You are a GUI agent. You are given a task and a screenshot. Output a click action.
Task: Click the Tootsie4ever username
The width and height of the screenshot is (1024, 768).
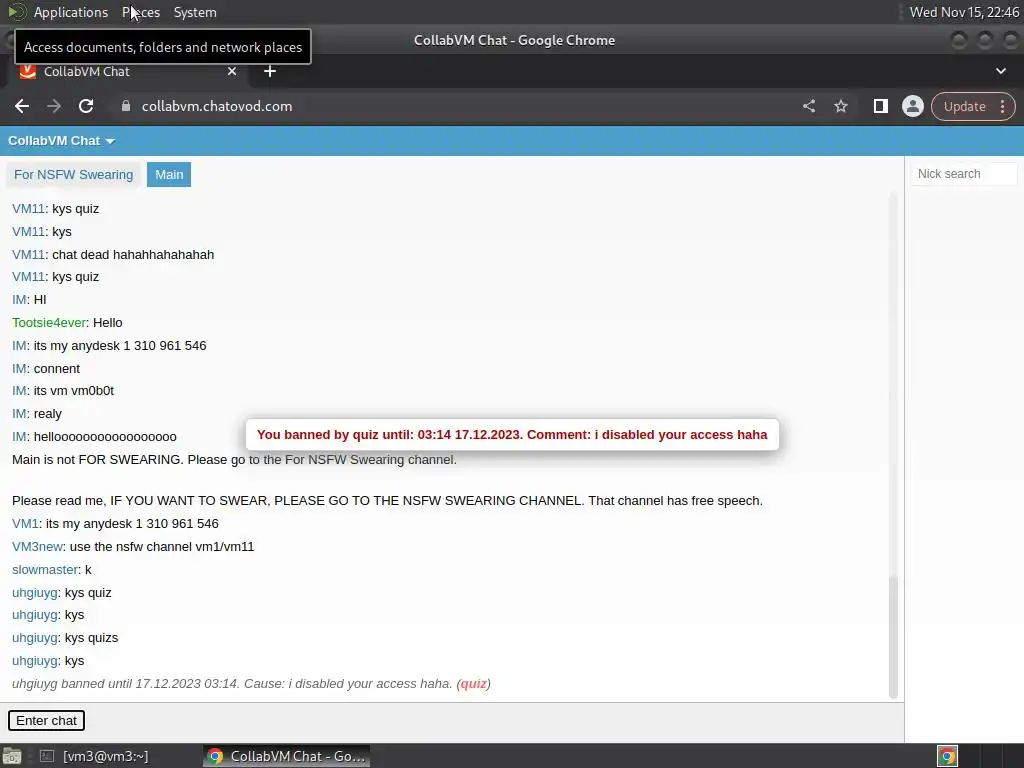pyautogui.click(x=49, y=323)
